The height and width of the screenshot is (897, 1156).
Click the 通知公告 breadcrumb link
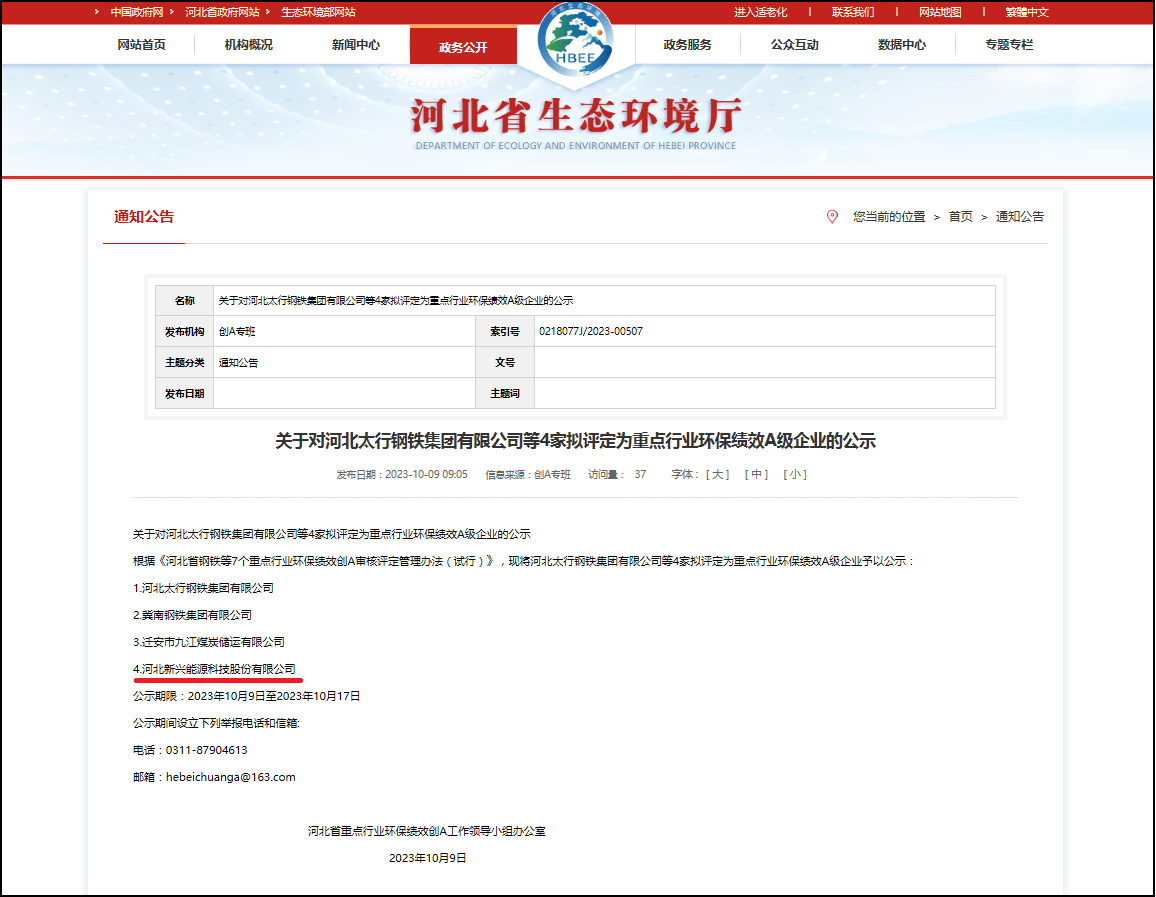[1020, 217]
